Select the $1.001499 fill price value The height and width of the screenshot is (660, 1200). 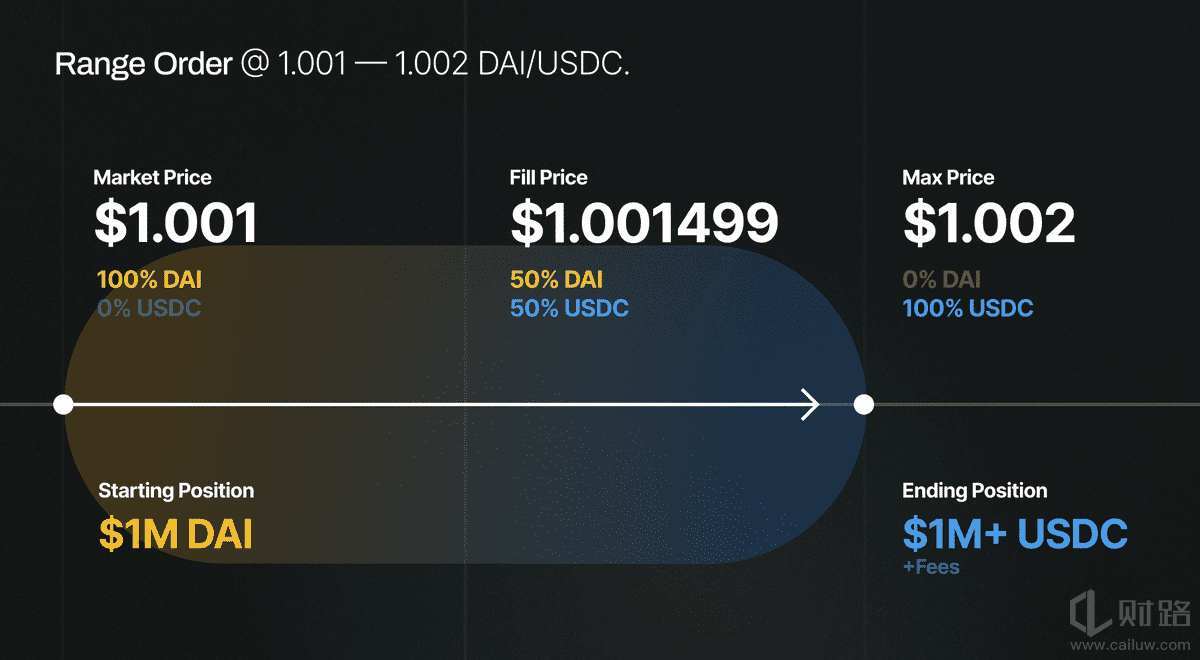tap(644, 223)
